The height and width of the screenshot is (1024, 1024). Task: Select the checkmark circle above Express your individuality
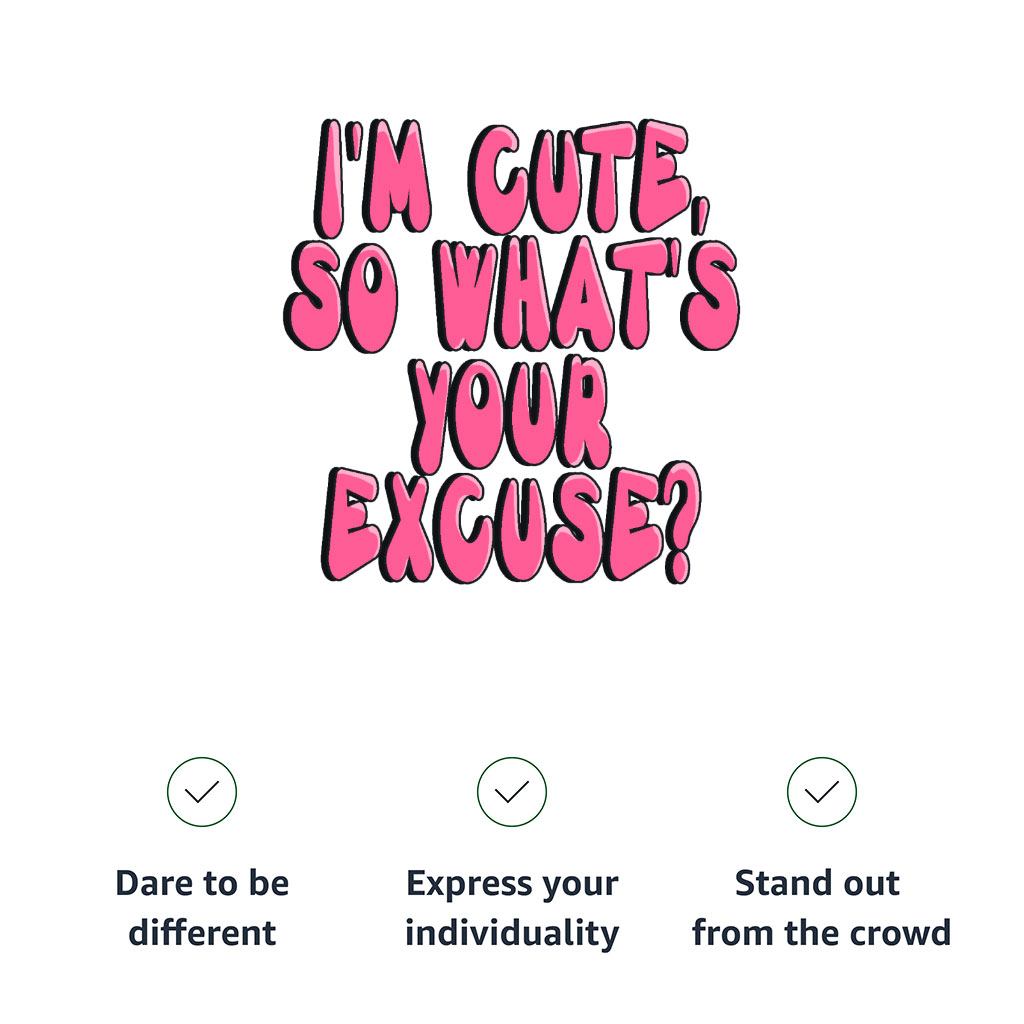[511, 792]
